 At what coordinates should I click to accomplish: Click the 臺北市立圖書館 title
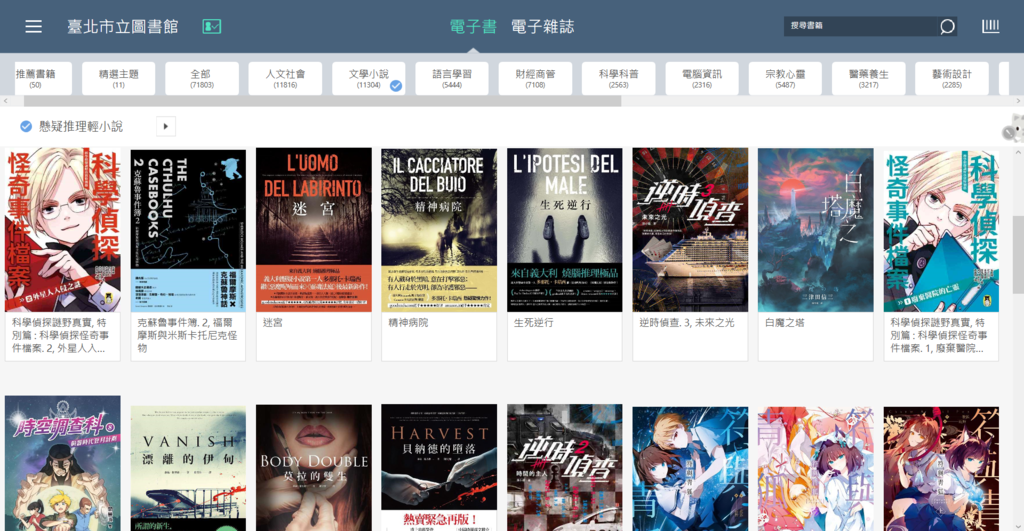tap(123, 26)
